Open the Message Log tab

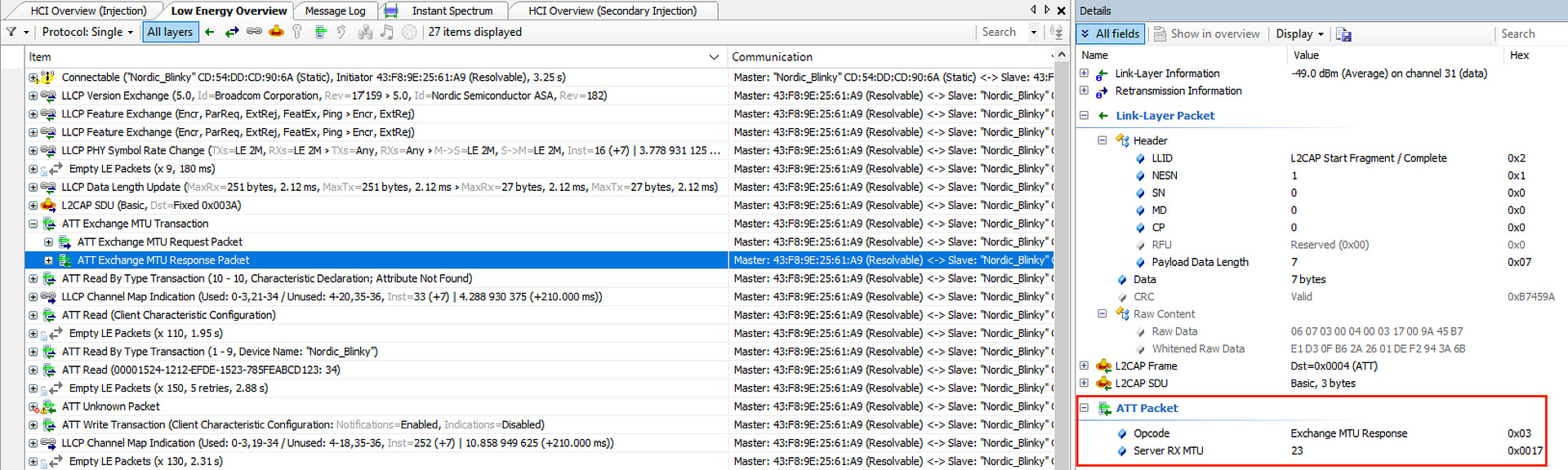pyautogui.click(x=335, y=11)
